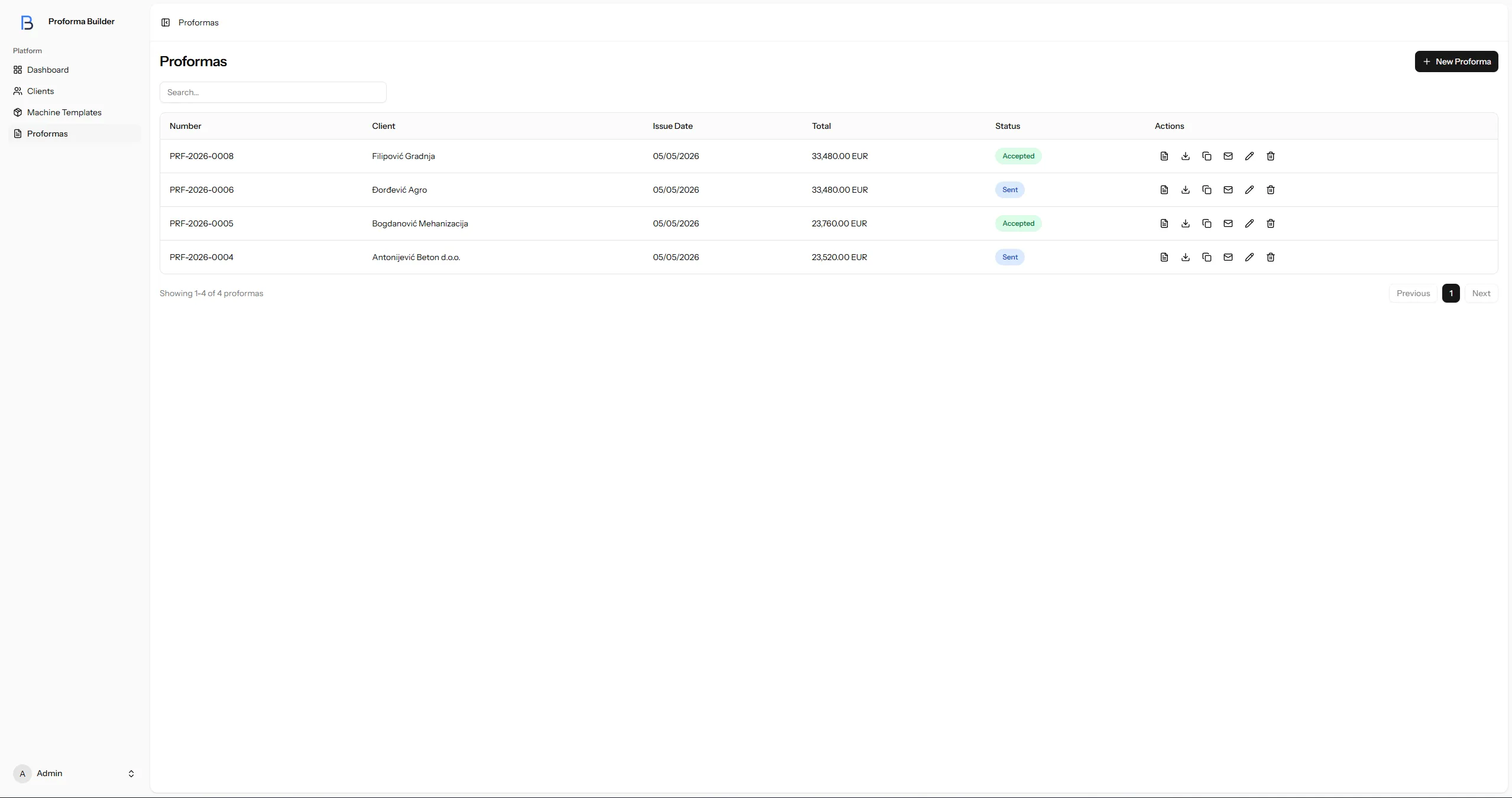Go to Next page
The width and height of the screenshot is (1512, 798).
click(1481, 293)
